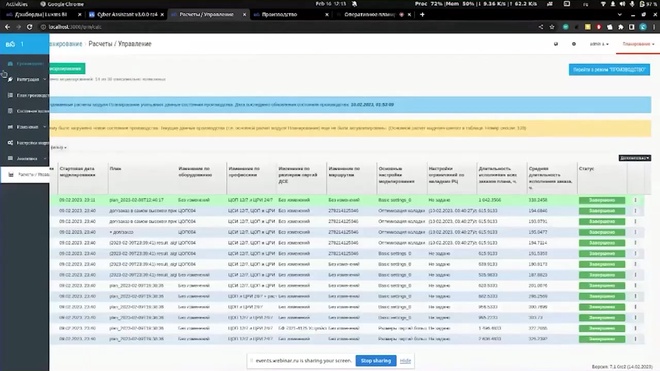Open a new Chrome tab
This screenshot has width=660, height=371.
point(422,14)
